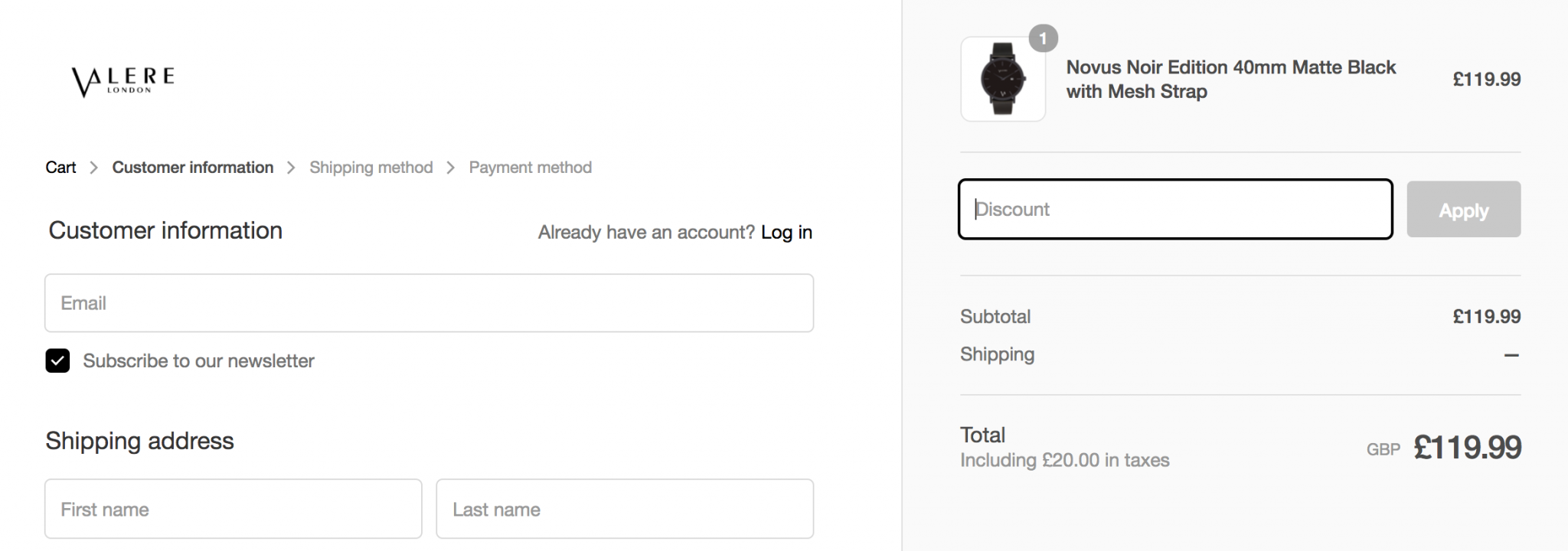Open the Novus Noir watch thumbnail
Viewport: 1568px width, 551px height.
tap(1003, 80)
